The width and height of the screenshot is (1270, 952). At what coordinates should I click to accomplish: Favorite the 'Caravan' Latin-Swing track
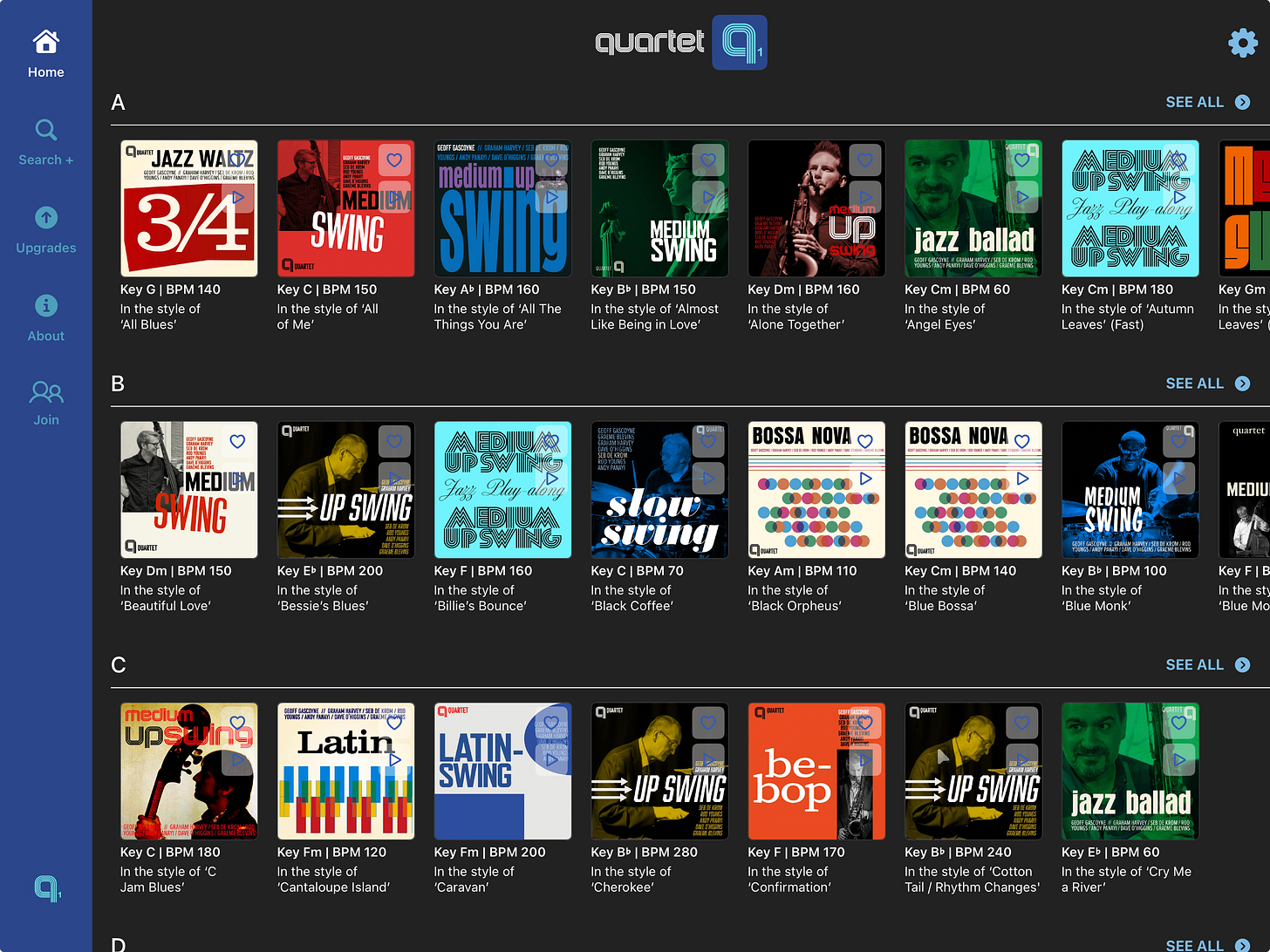(x=551, y=724)
